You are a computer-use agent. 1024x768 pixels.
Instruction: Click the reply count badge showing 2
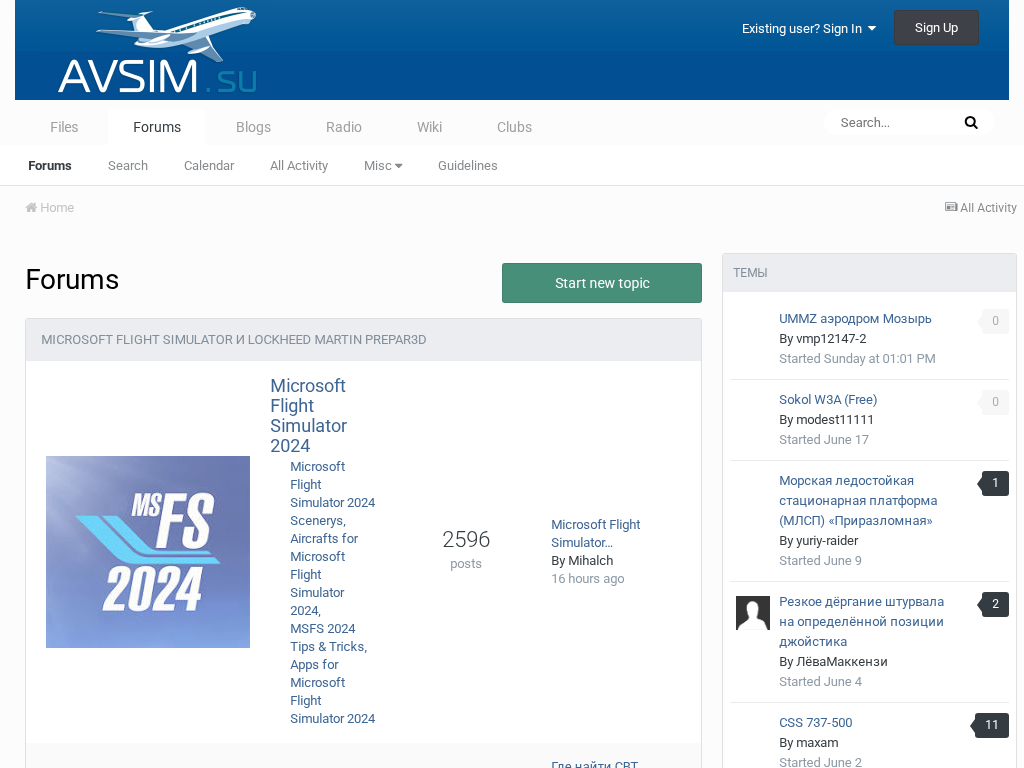pos(994,604)
